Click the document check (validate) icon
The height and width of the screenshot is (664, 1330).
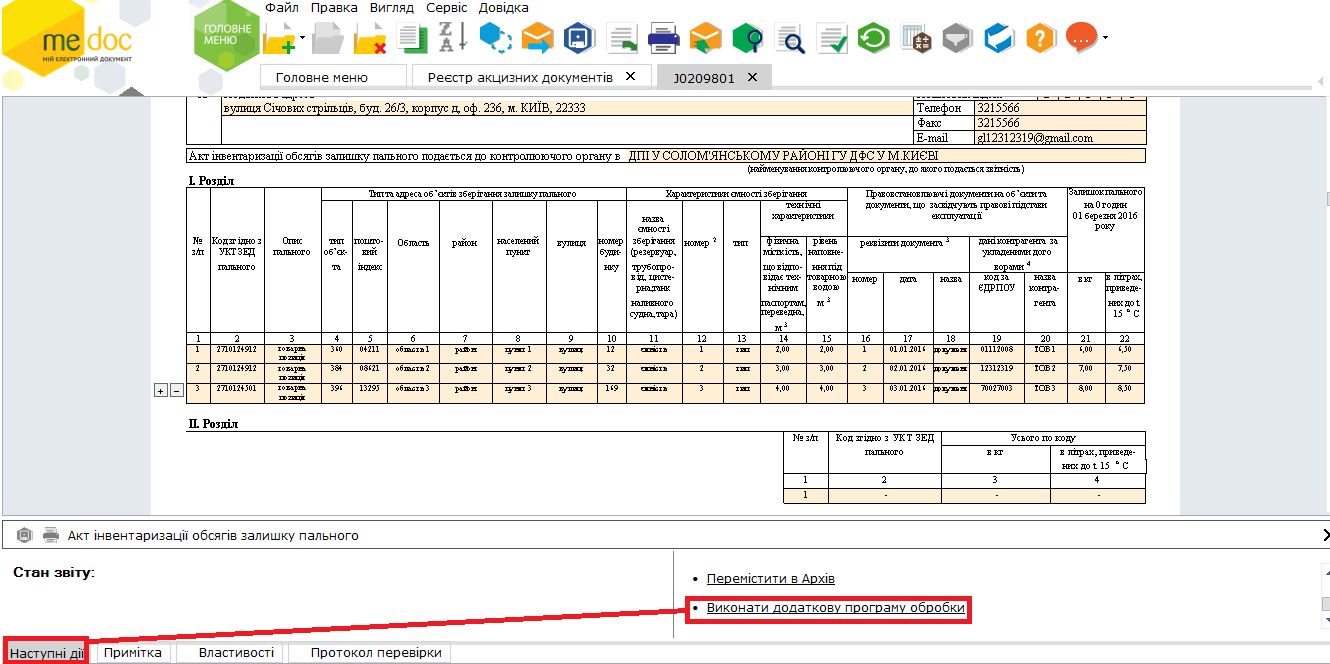[831, 39]
